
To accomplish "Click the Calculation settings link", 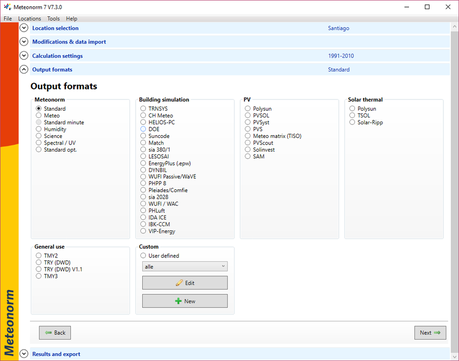I will coord(57,56).
